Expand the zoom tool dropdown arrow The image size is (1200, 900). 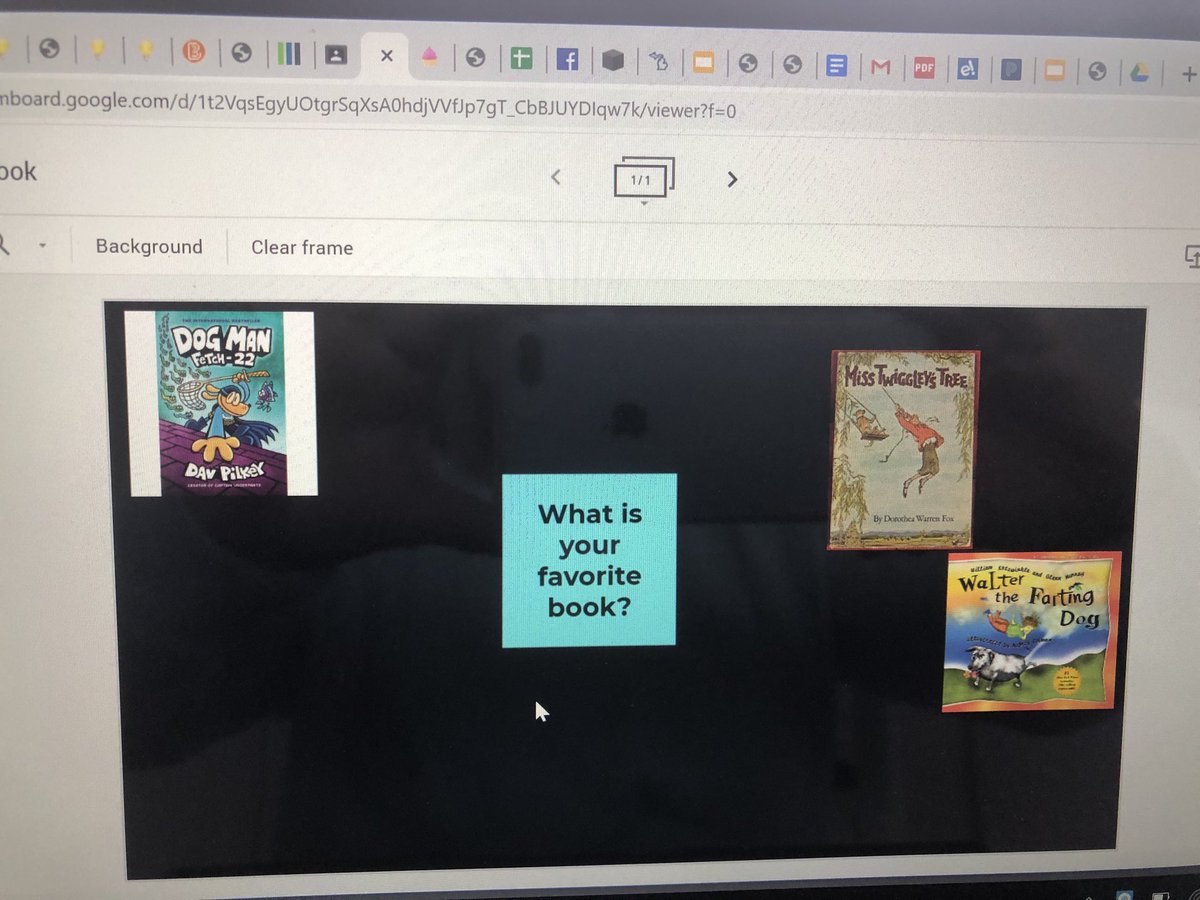pos(42,246)
